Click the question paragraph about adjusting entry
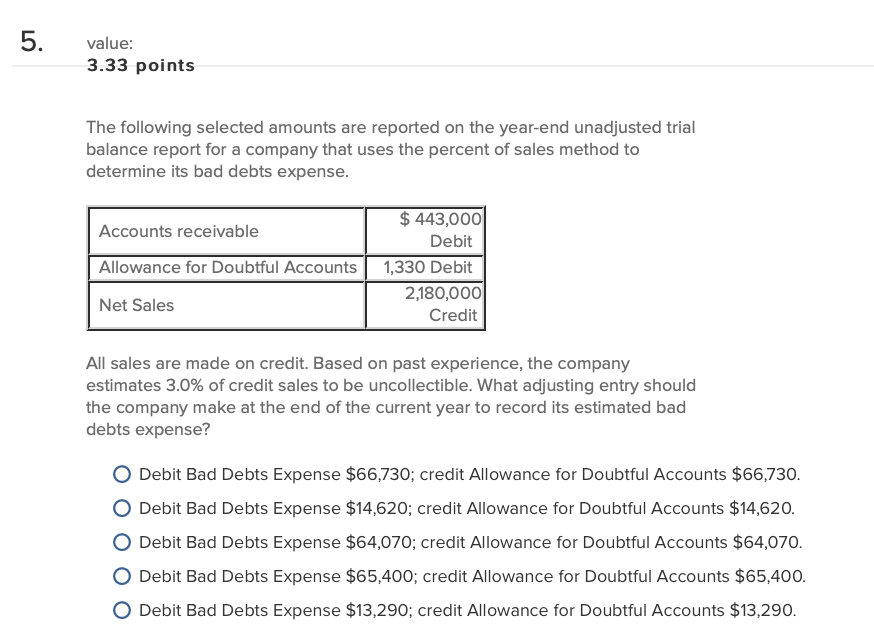This screenshot has width=874, height=644. point(390,396)
